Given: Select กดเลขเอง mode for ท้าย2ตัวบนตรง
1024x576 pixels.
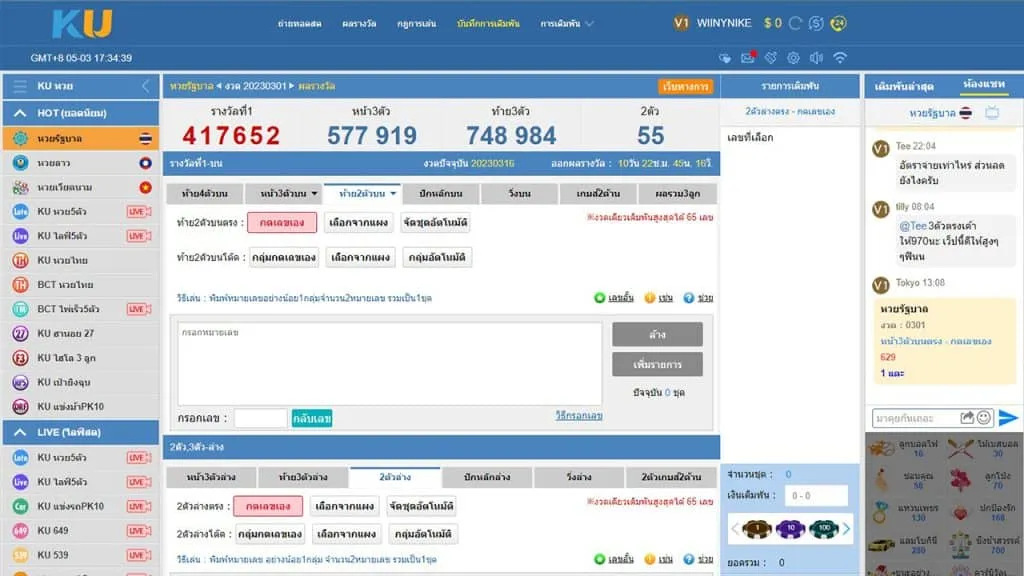Looking at the screenshot, I should [282, 223].
